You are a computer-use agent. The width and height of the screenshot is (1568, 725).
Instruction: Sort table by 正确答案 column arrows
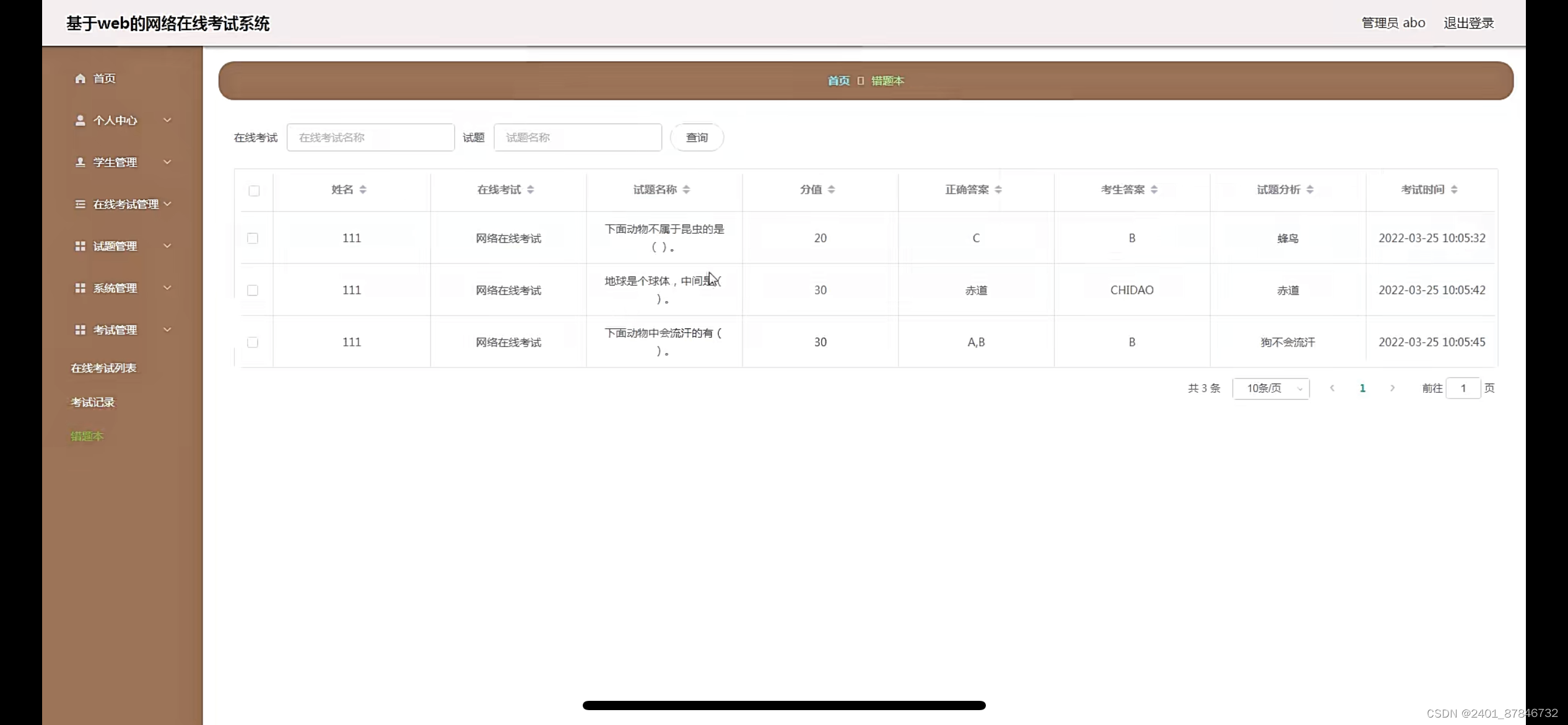[x=998, y=190]
